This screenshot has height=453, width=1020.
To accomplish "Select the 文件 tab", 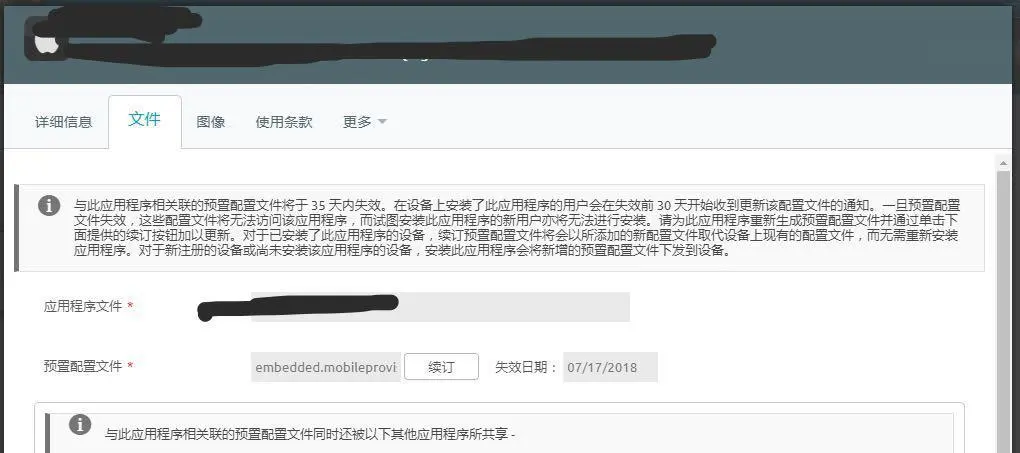I will (144, 120).
